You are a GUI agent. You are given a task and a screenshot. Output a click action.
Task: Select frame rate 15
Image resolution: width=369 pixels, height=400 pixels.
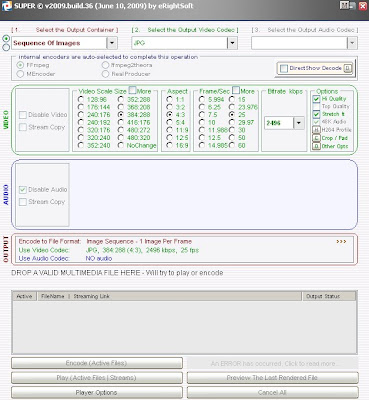[x=232, y=99]
